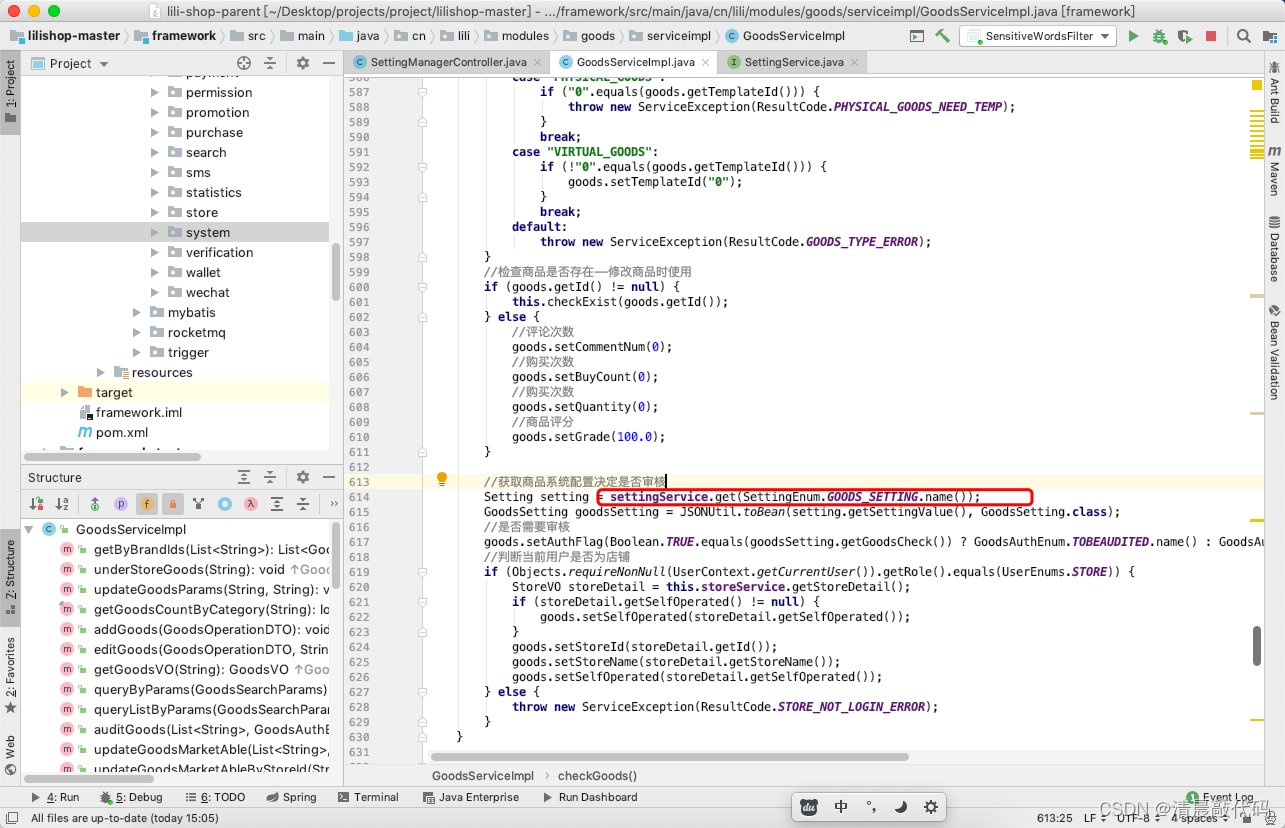Run the SensitiveWordsFilter configuration
Image resolution: width=1285 pixels, height=828 pixels.
point(1133,36)
